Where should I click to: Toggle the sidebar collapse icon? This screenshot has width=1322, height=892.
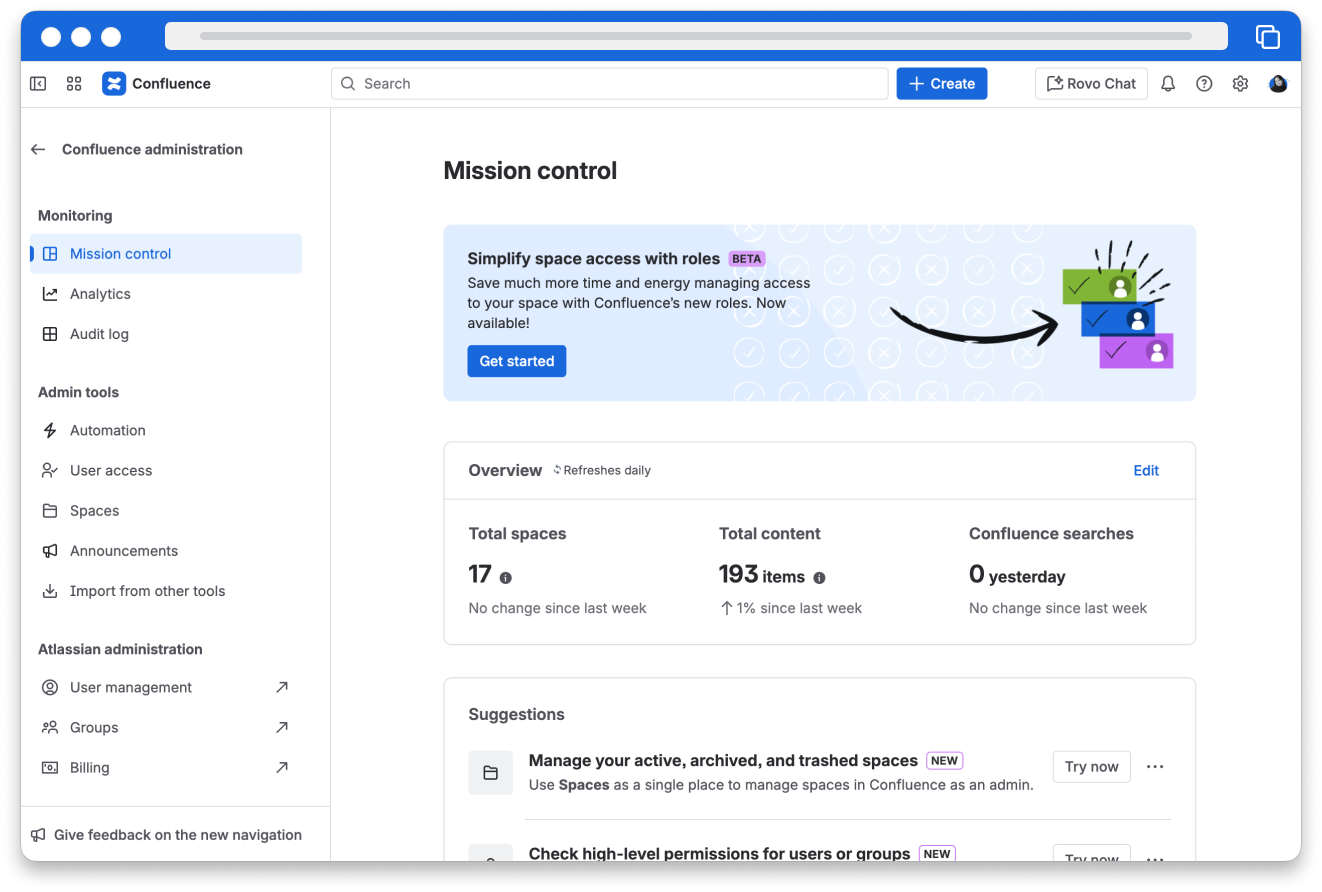point(38,84)
